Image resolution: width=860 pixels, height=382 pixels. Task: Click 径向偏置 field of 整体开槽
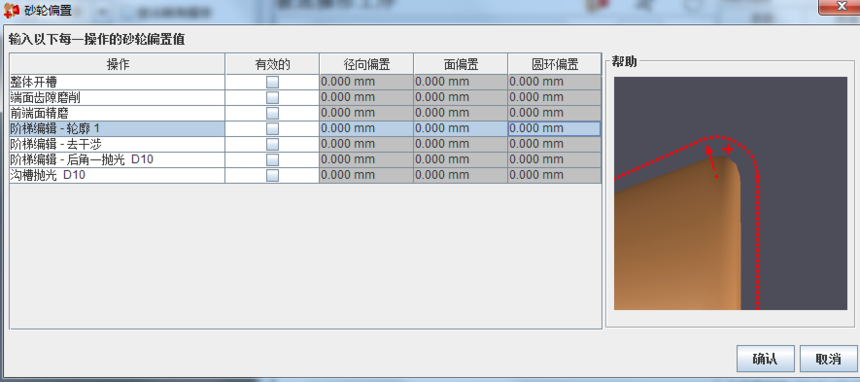(x=366, y=82)
